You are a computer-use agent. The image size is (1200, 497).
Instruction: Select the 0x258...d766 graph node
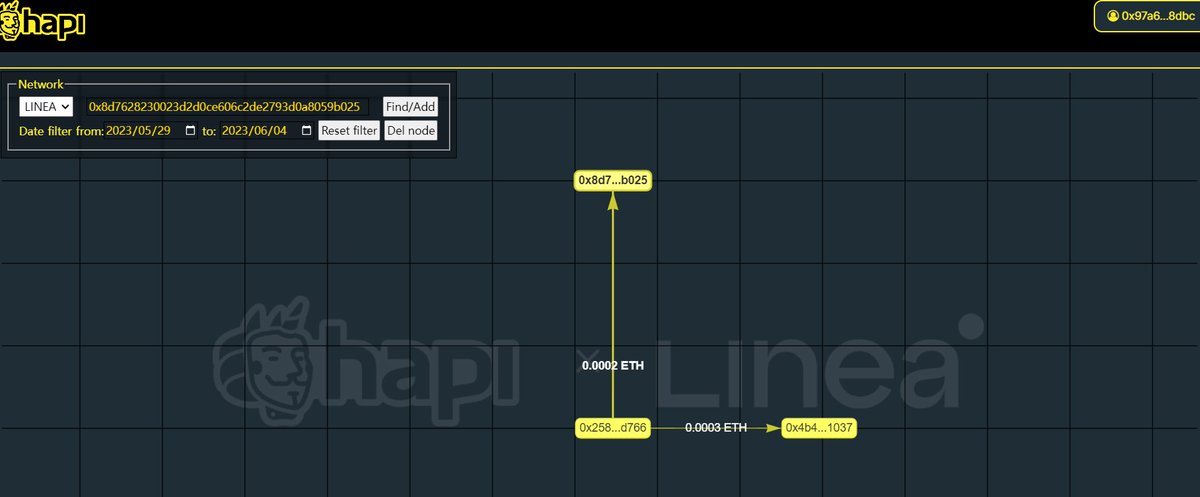click(613, 428)
